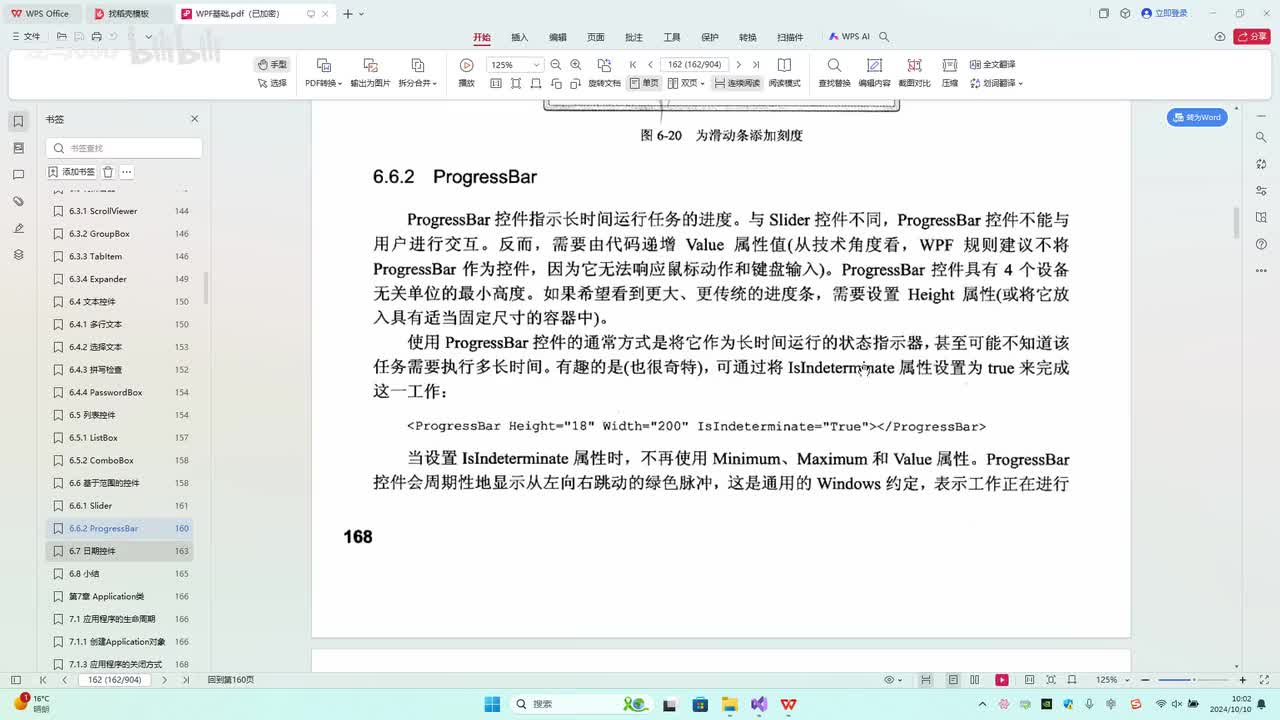Open bookmark 6.4.4 PasswordBox

pyautogui.click(x=120, y=392)
